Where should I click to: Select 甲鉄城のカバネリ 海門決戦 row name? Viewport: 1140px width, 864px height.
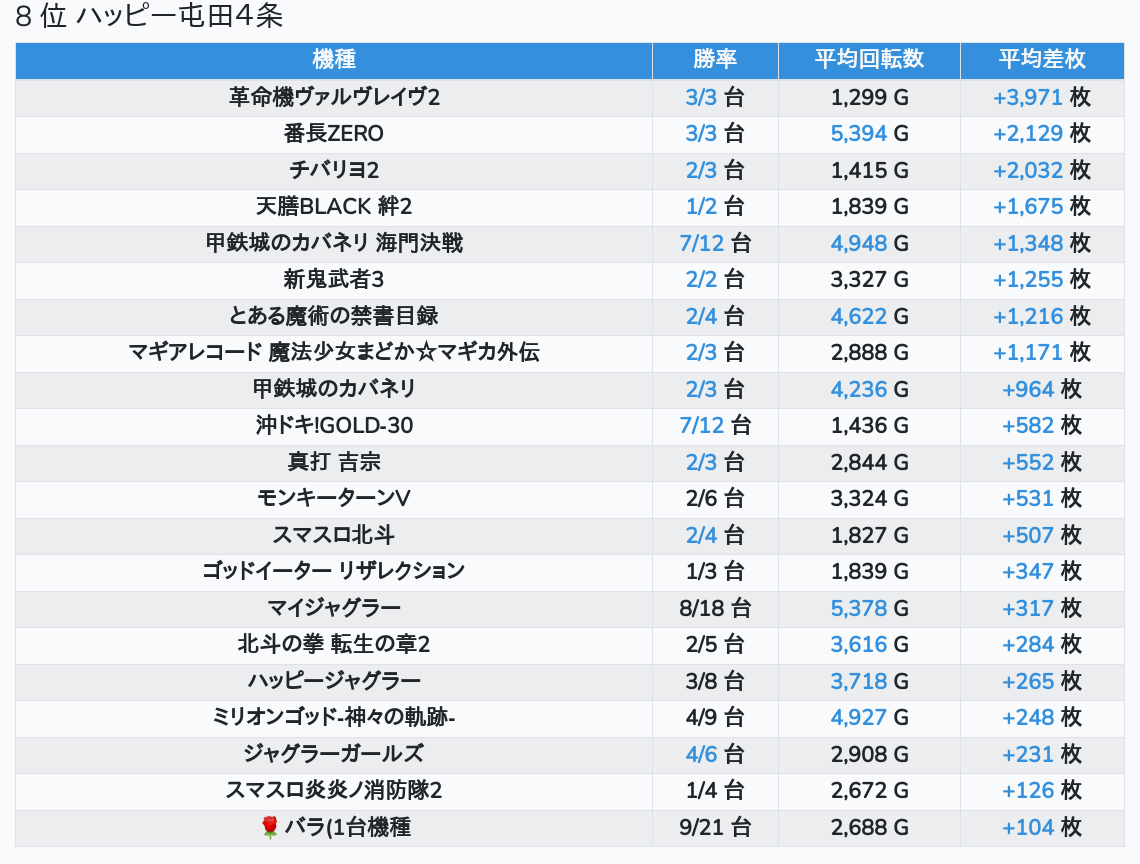coord(334,243)
